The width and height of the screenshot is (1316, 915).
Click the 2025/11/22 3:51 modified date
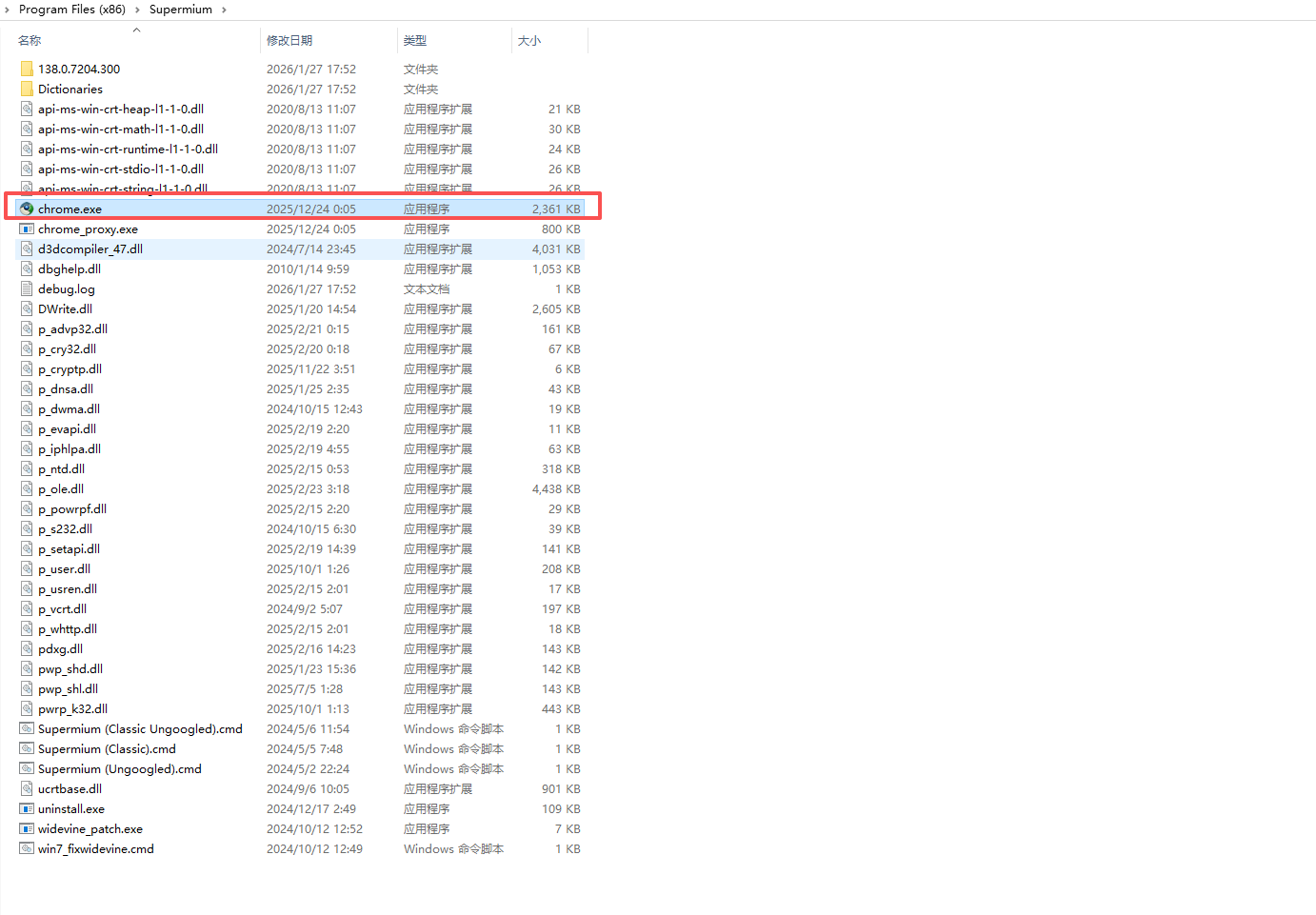click(x=311, y=368)
